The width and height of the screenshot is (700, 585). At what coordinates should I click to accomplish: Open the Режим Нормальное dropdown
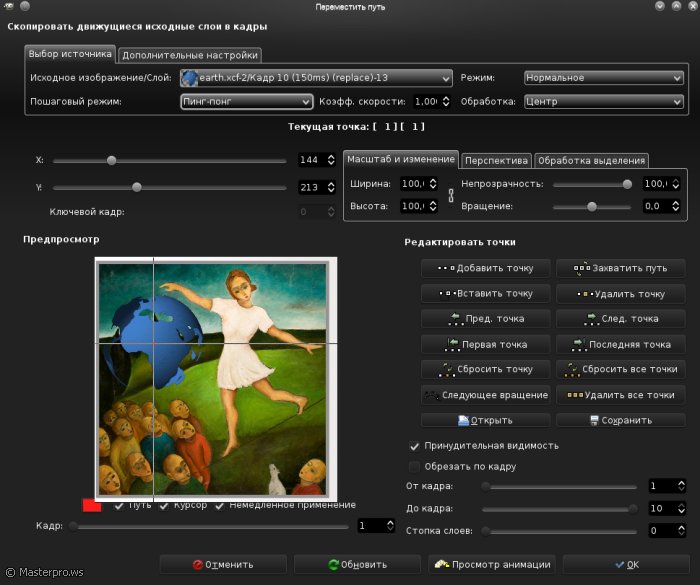[x=604, y=78]
